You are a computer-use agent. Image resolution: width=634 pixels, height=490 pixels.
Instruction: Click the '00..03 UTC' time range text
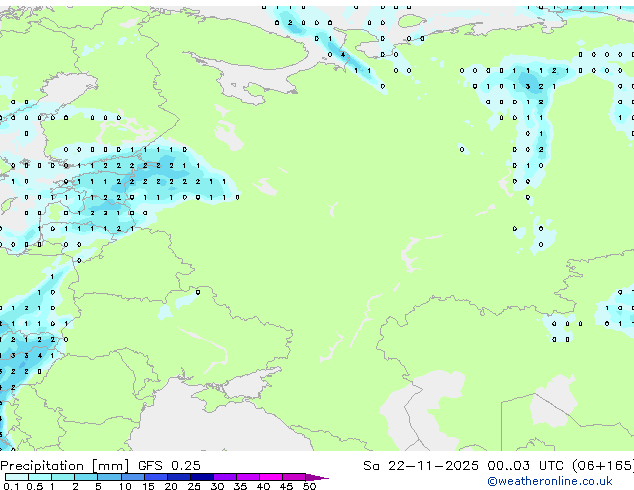click(525, 466)
